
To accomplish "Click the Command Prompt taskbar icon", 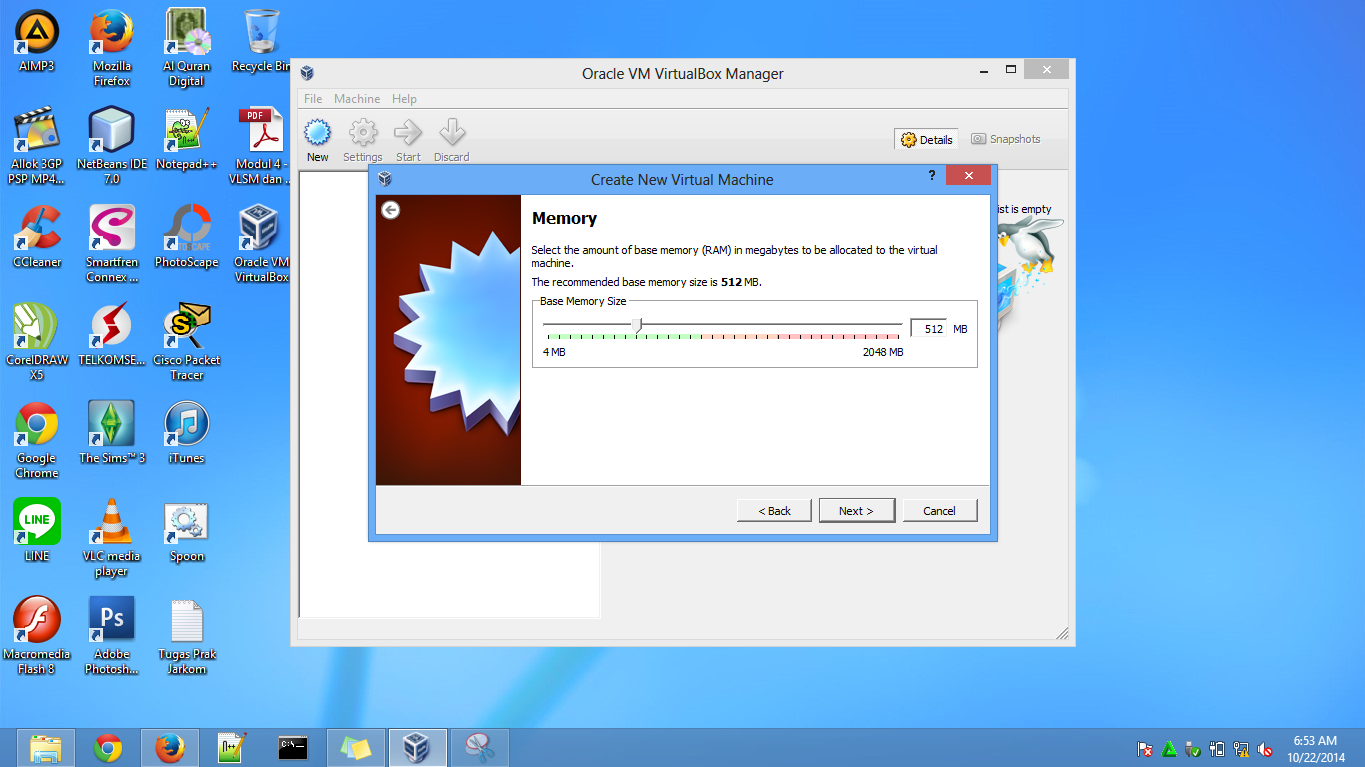I will [293, 748].
